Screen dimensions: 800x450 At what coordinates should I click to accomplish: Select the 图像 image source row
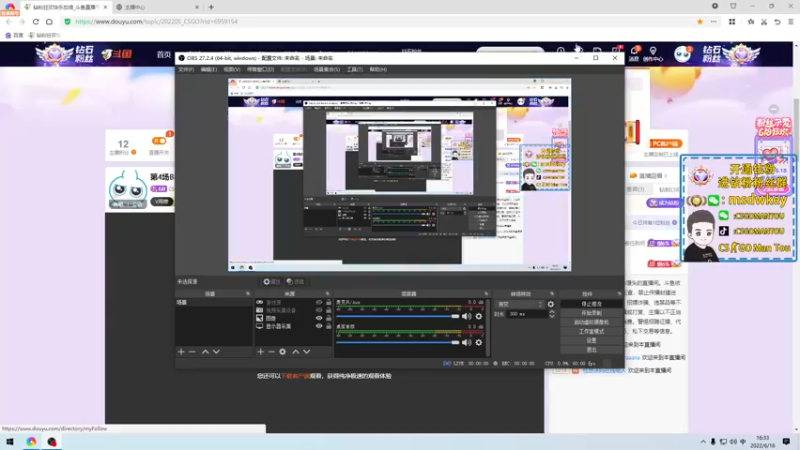point(293,318)
